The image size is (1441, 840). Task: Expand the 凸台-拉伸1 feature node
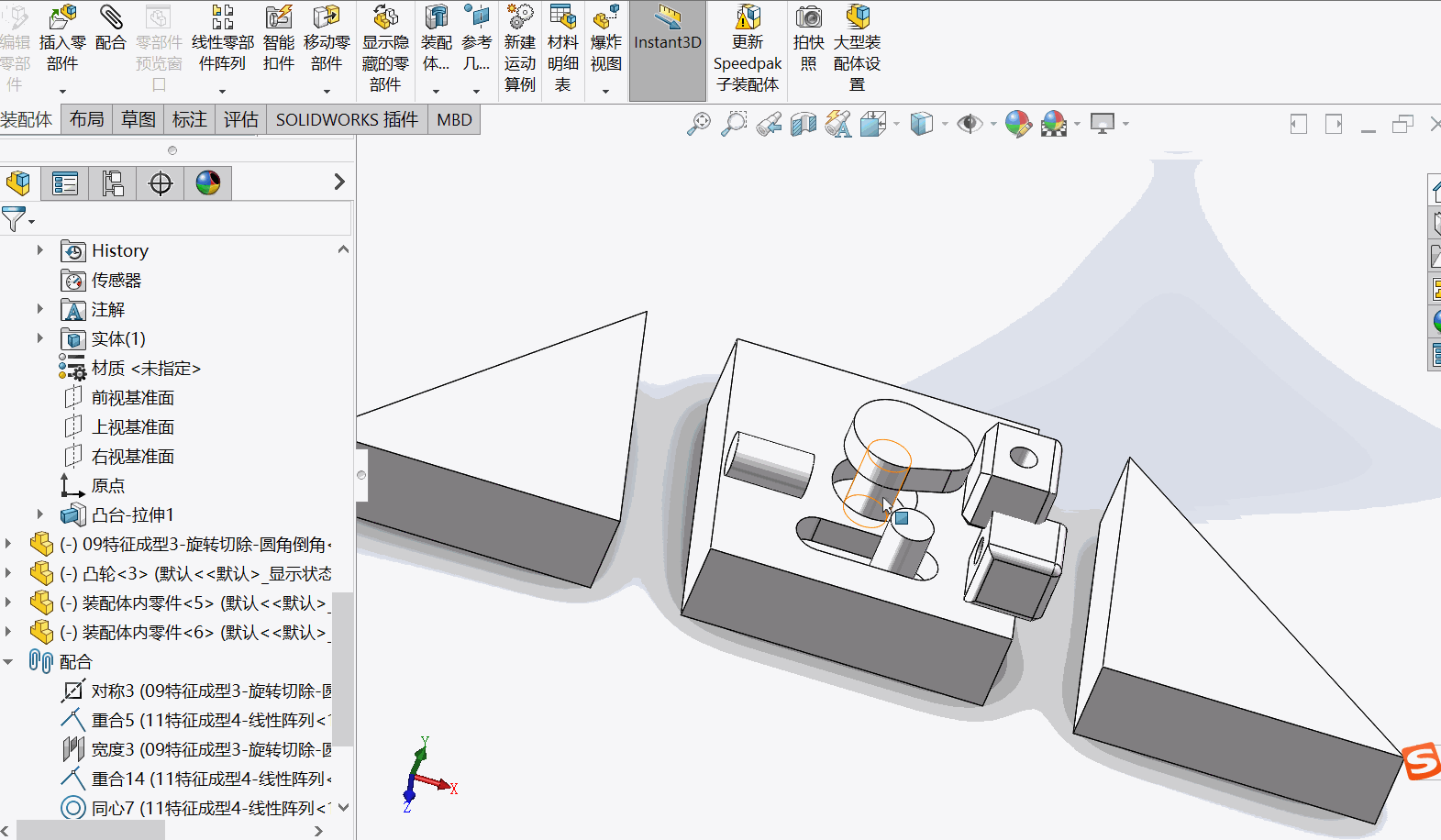[x=39, y=514]
